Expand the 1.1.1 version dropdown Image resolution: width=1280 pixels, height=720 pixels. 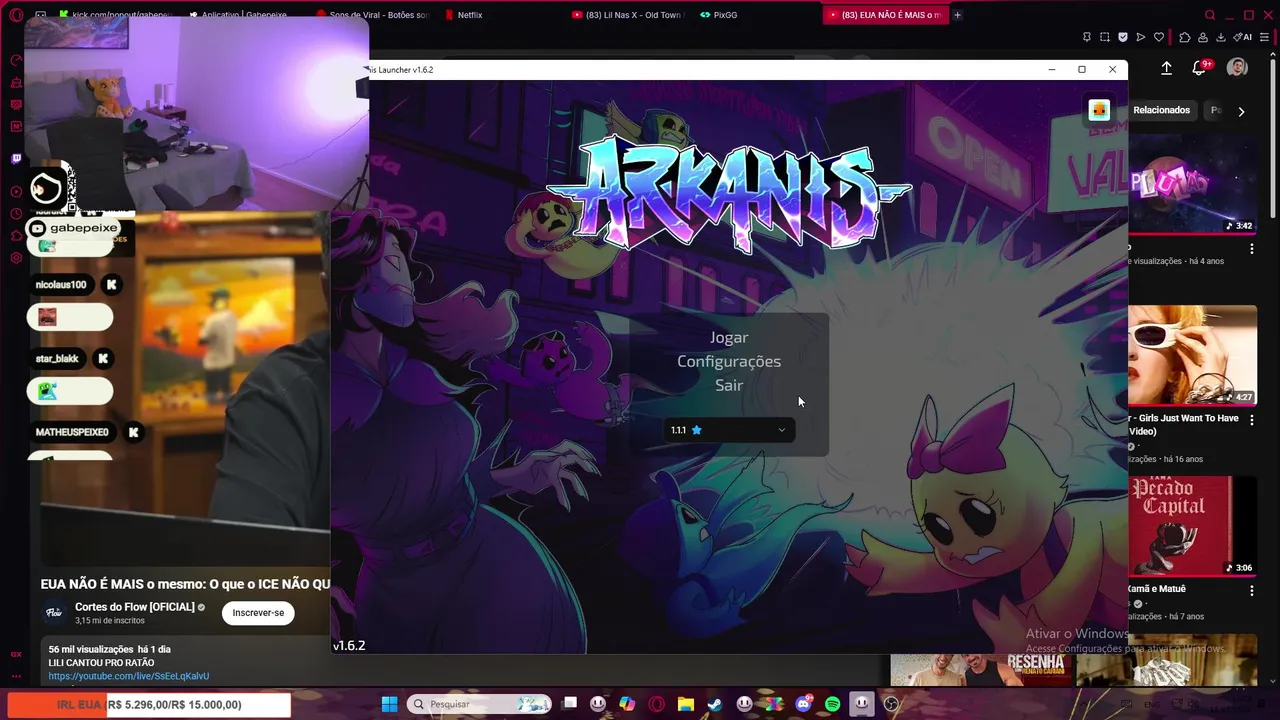729,430
